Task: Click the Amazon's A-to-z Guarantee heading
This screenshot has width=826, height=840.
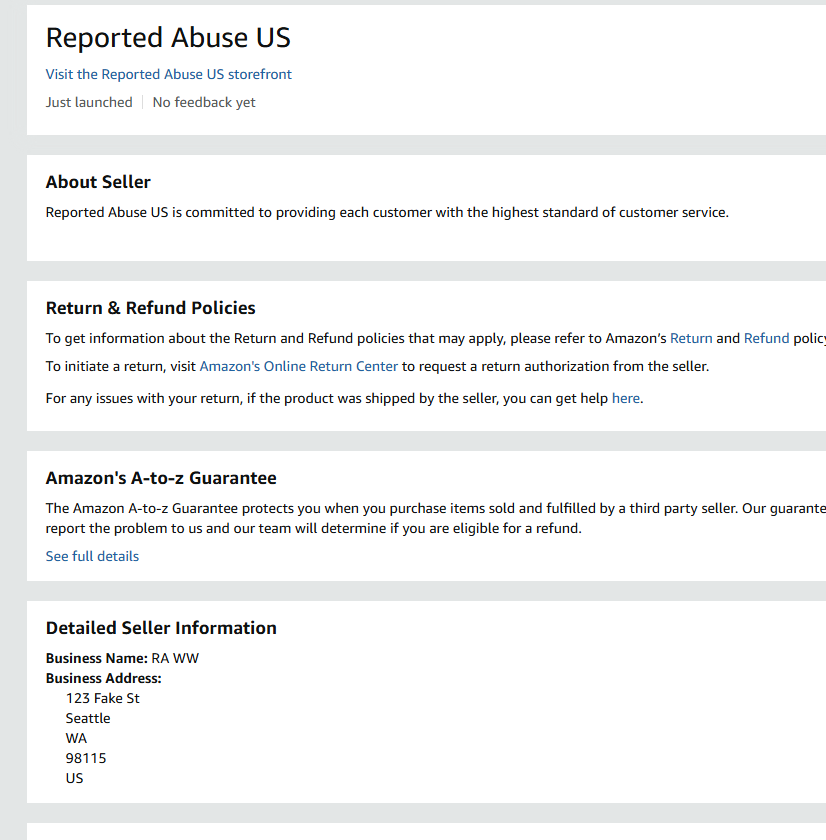Action: pos(161,478)
